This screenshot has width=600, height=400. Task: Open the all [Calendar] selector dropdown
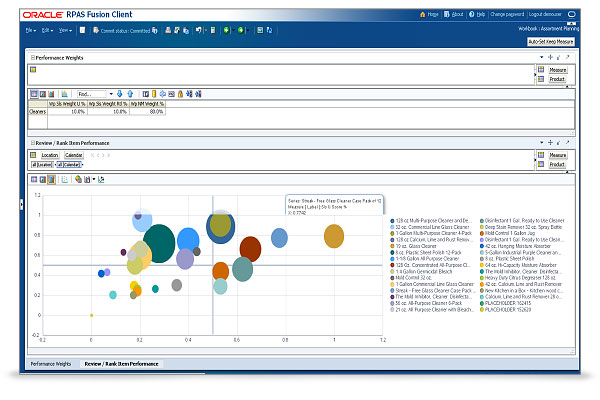pyautogui.click(x=83, y=165)
